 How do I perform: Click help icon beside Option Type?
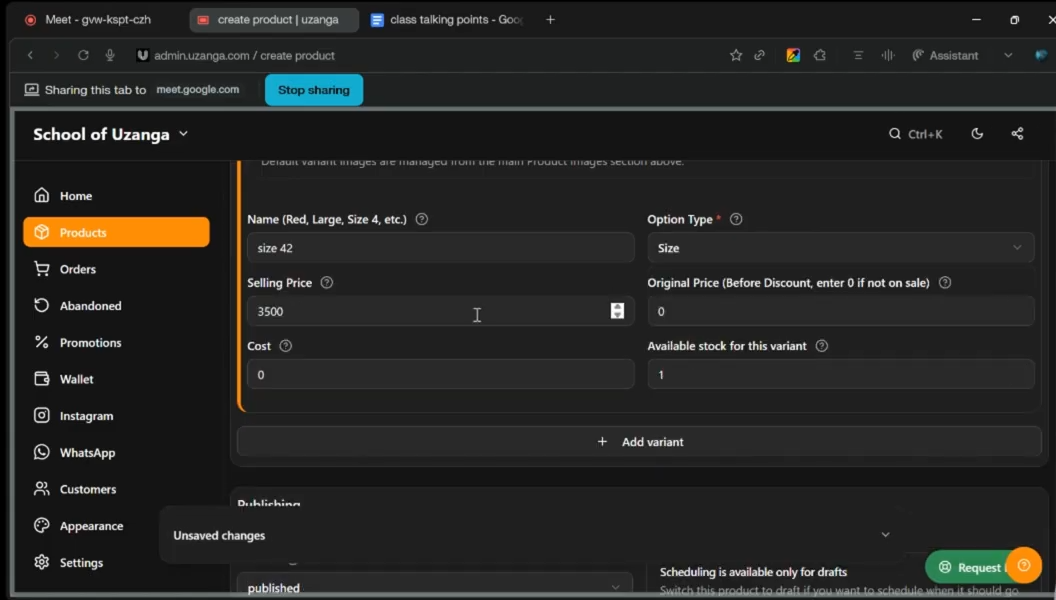pos(736,220)
